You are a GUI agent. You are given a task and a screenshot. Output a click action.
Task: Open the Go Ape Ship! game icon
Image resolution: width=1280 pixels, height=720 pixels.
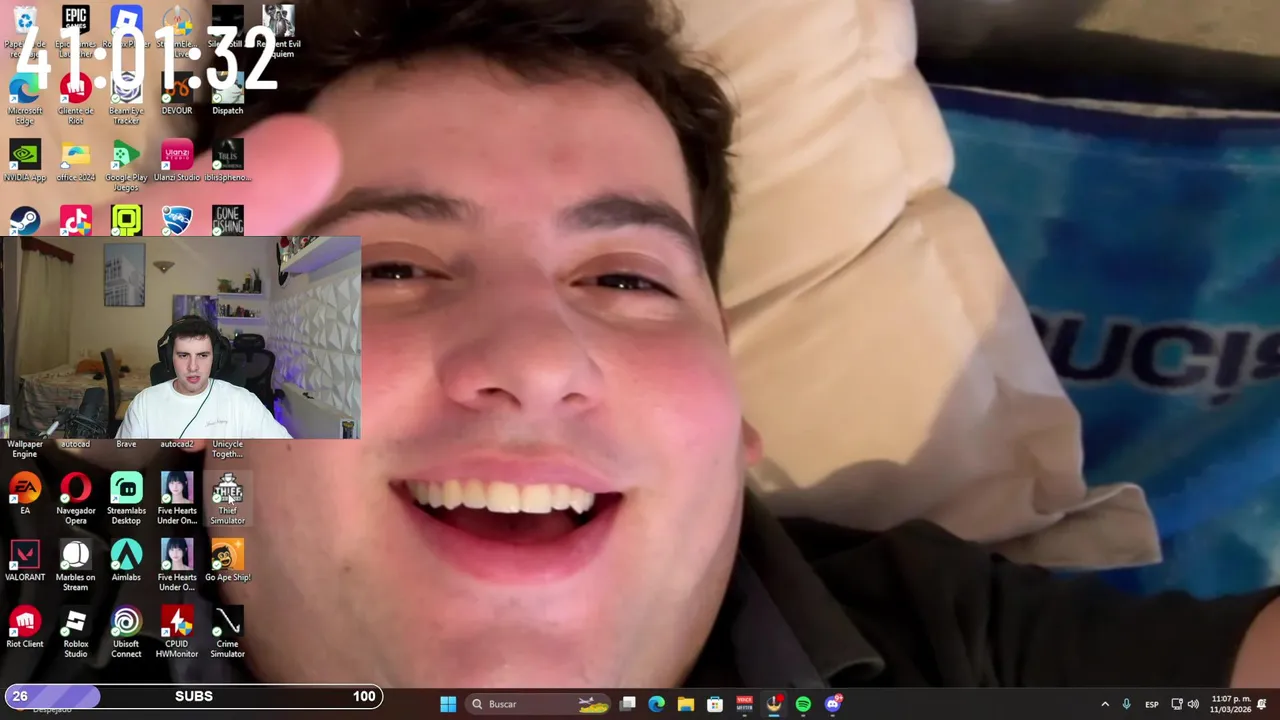tap(227, 561)
